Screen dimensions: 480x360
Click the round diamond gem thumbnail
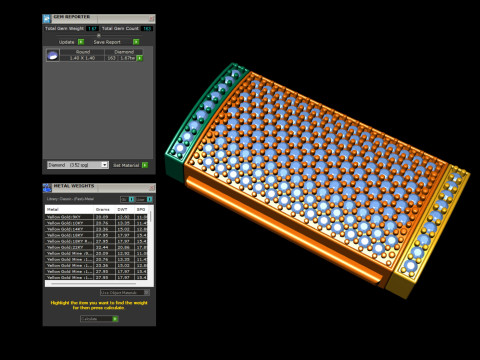[52, 55]
